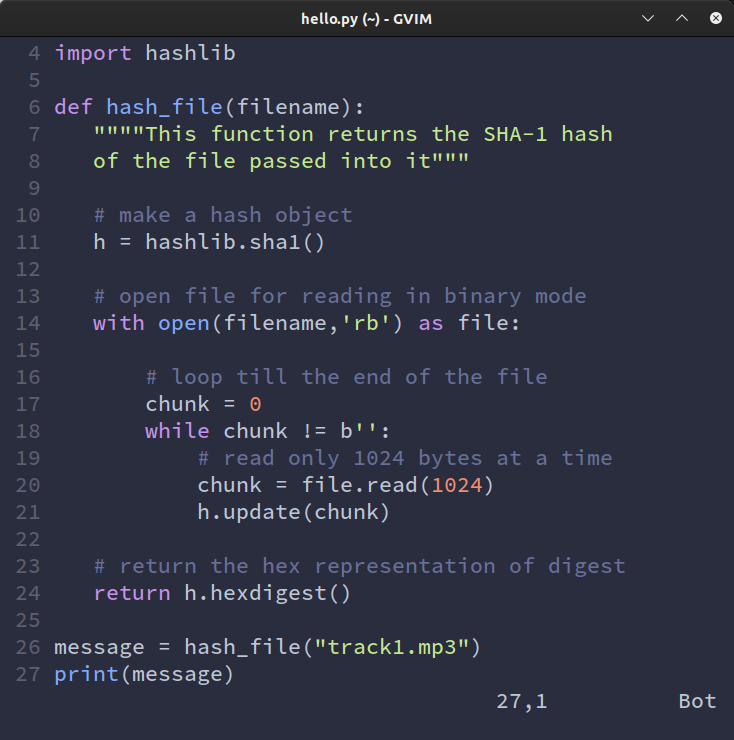Click line 'h = hashlib.sha1()'

209,242
